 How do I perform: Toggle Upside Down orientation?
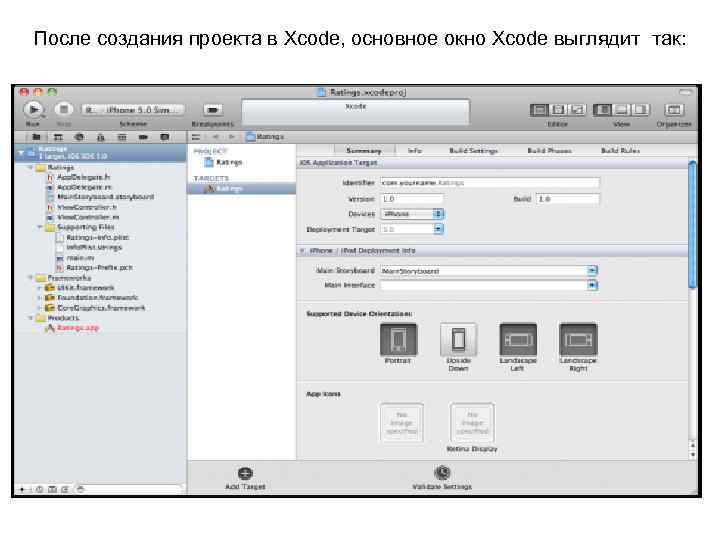pyautogui.click(x=458, y=340)
